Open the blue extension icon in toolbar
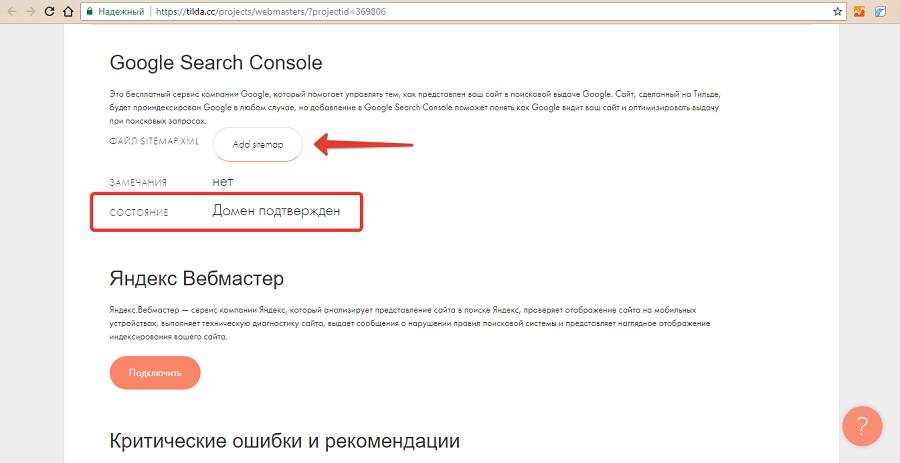 880,11
